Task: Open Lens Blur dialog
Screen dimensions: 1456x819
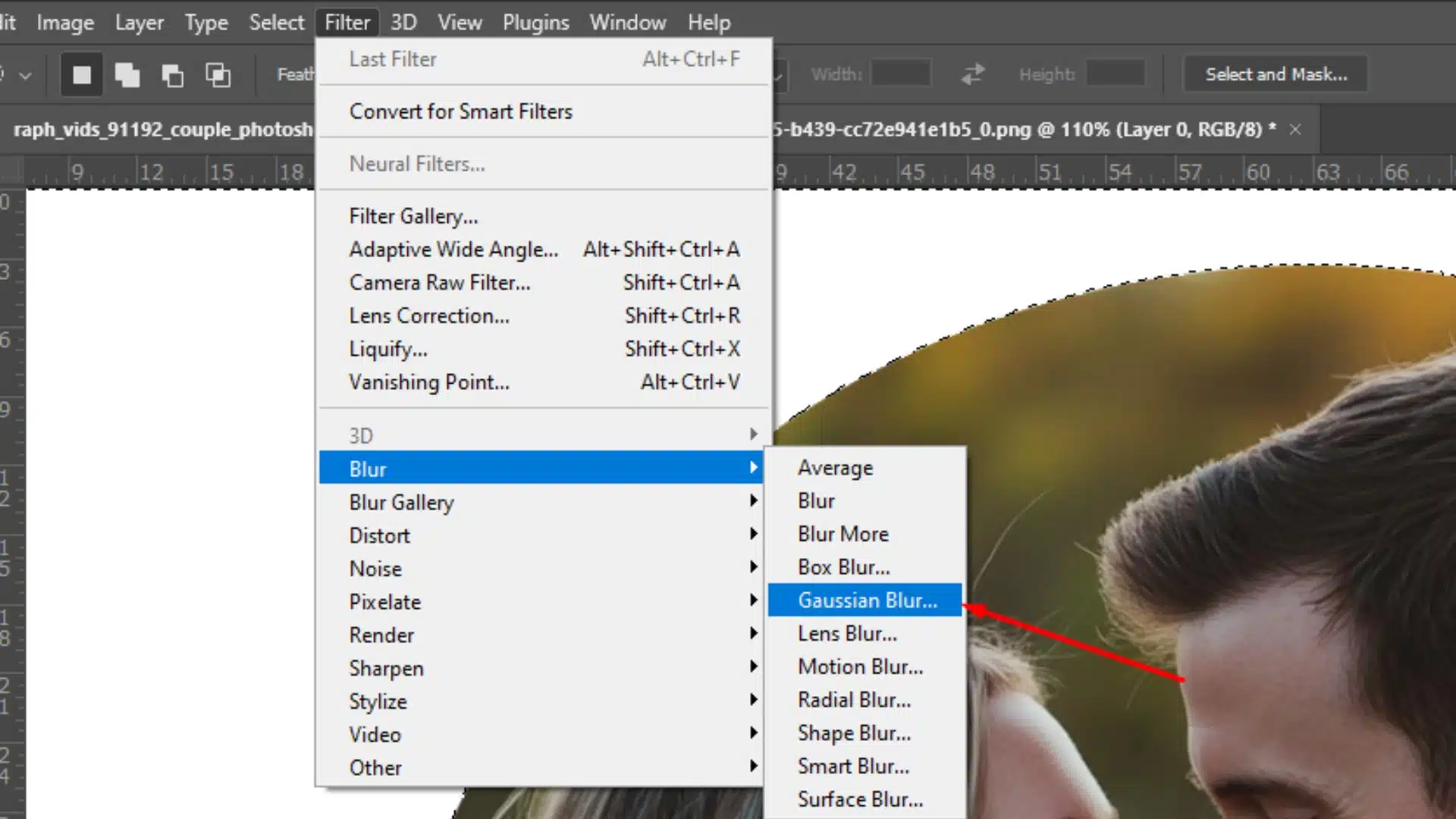Action: pyautogui.click(x=865, y=634)
